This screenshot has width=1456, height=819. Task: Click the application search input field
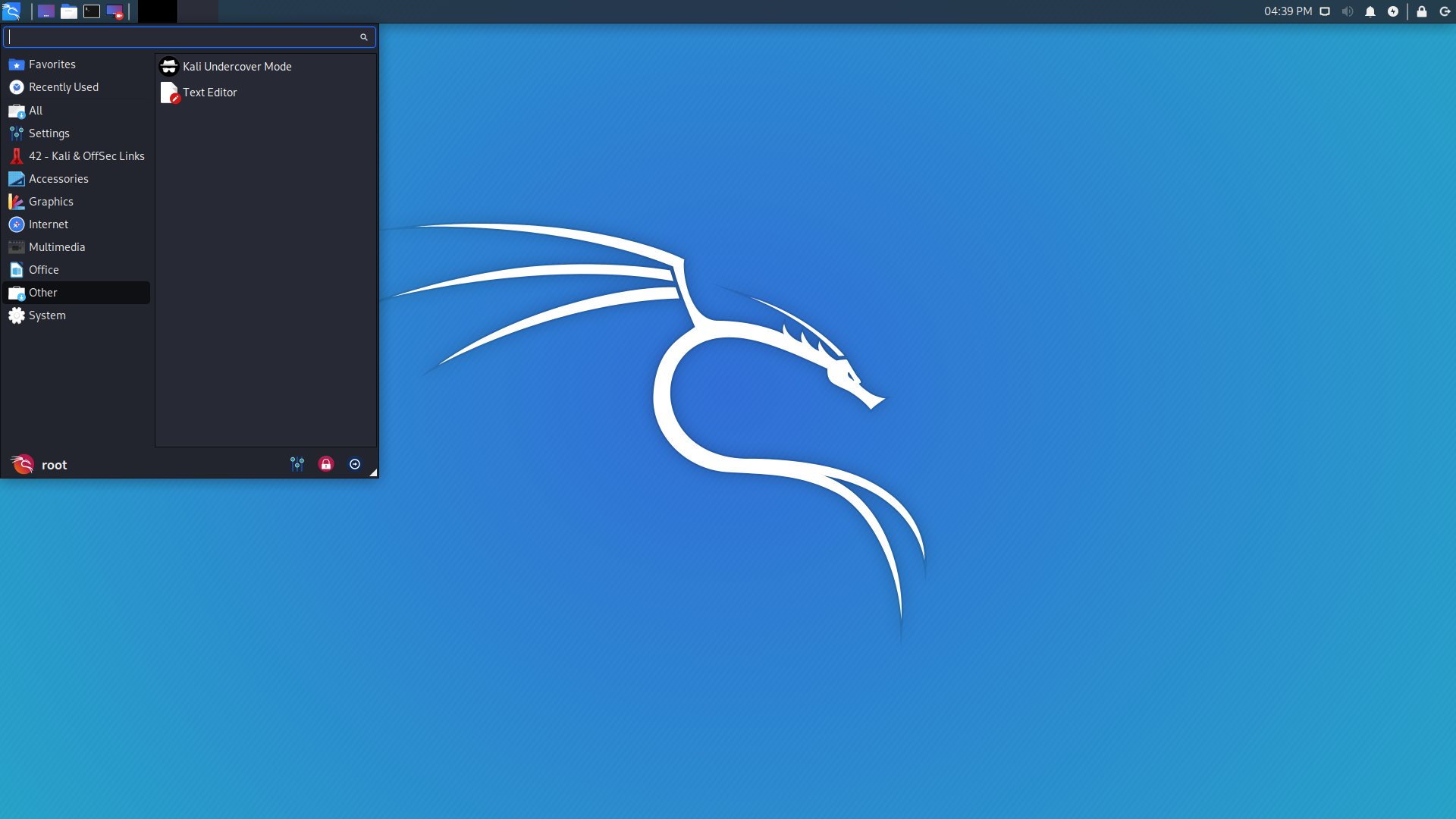[x=190, y=37]
